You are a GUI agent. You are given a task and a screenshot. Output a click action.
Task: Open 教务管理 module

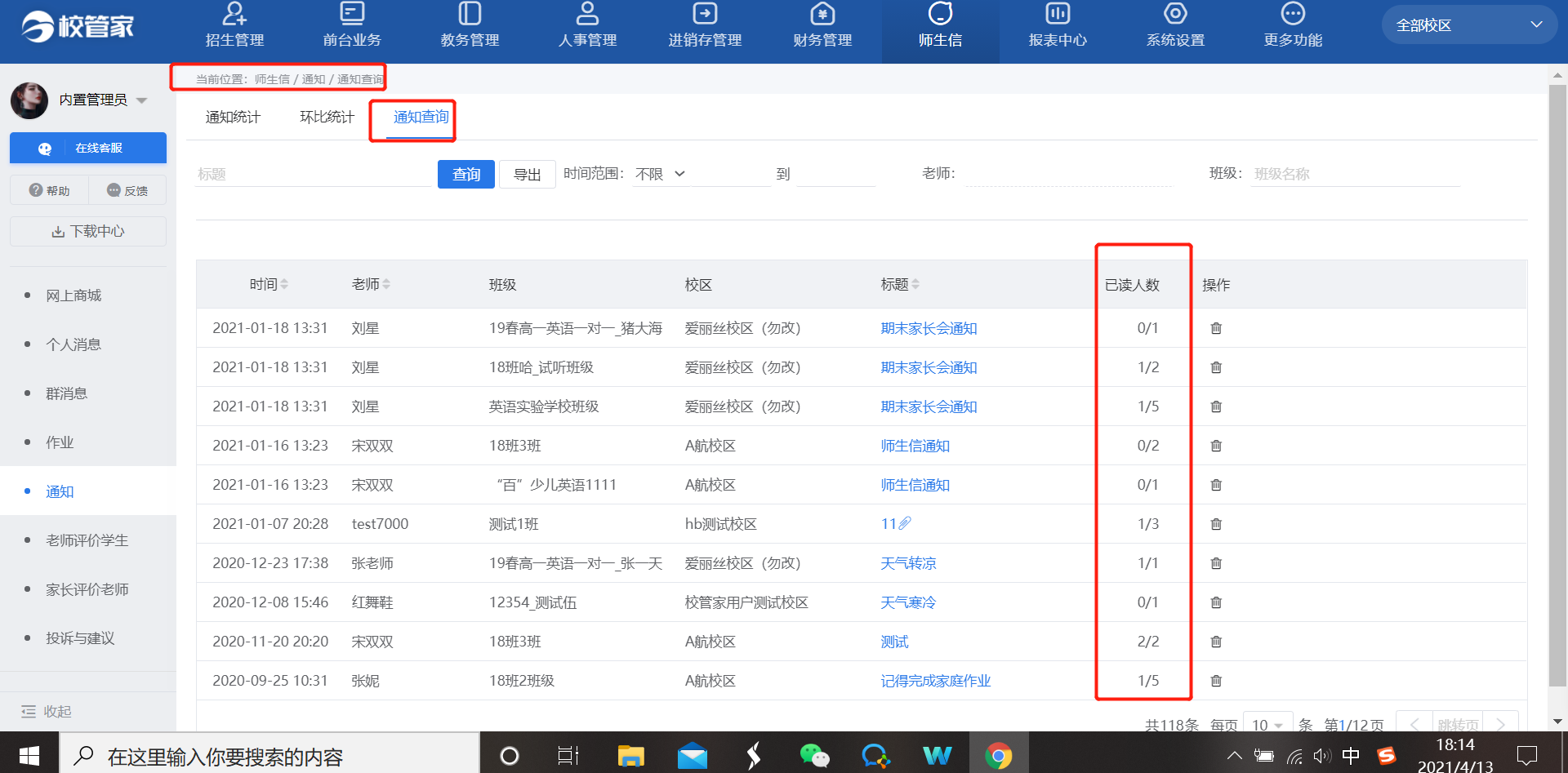point(470,27)
